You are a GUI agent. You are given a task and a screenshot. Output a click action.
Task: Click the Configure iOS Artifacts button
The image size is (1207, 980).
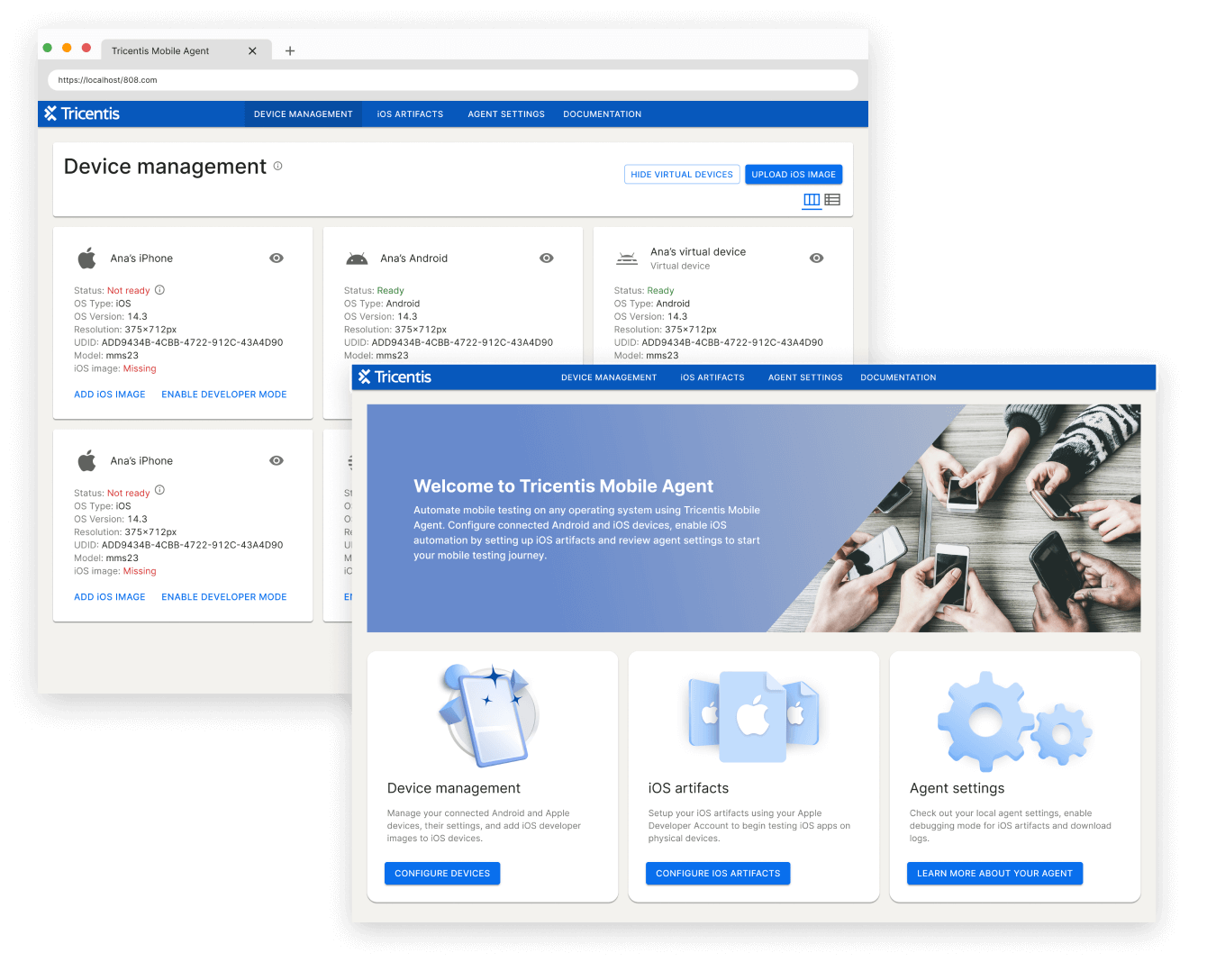pos(717,873)
